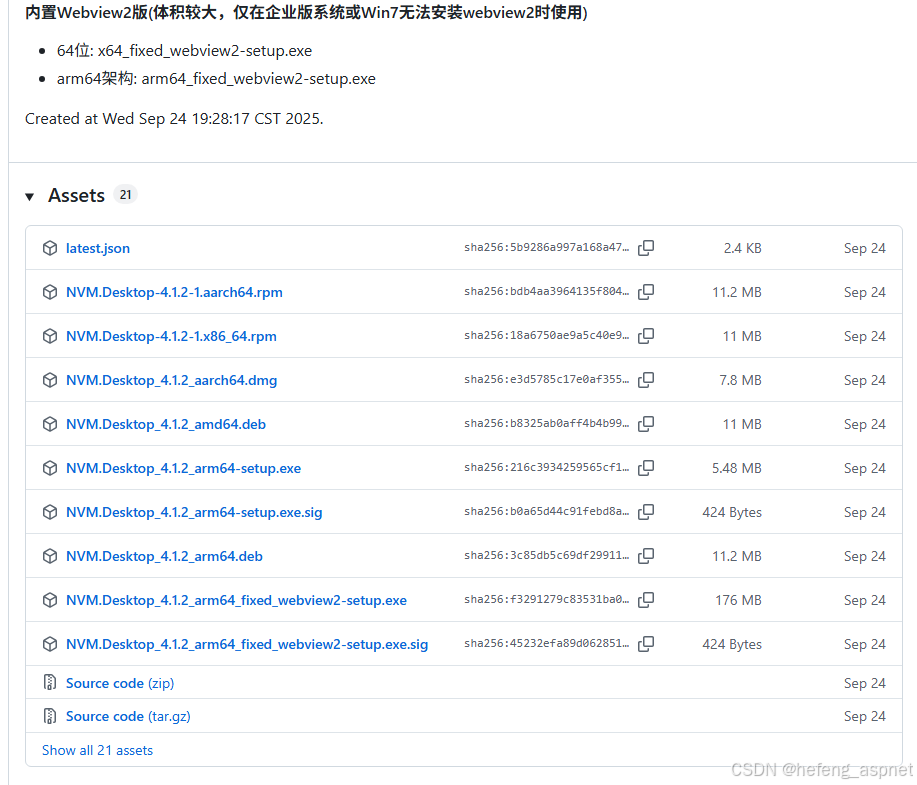The image size is (917, 785).
Task: Download NVM.Desktop_4.1.2_aarch64.dmg
Action: (171, 380)
